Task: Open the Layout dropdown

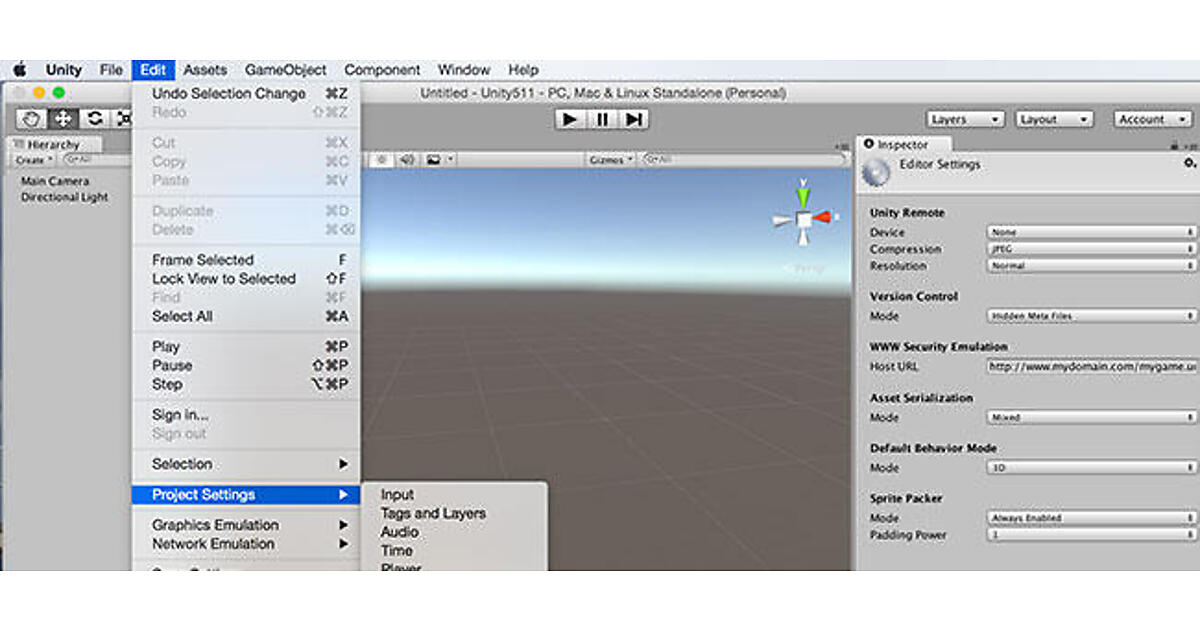Action: click(x=1055, y=119)
